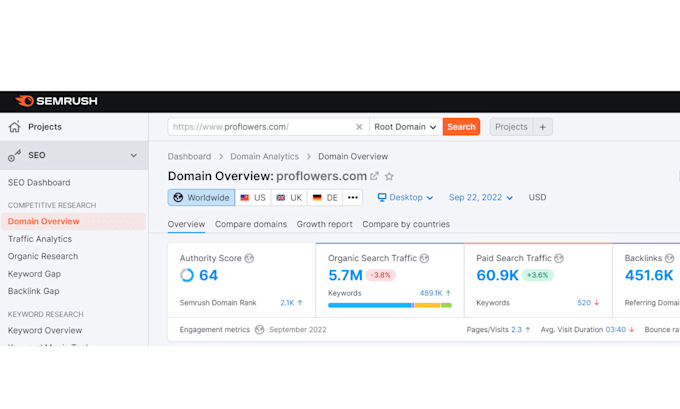Image resolution: width=680 pixels, height=409 pixels.
Task: Open Projects home icon in sidebar
Action: [x=14, y=127]
